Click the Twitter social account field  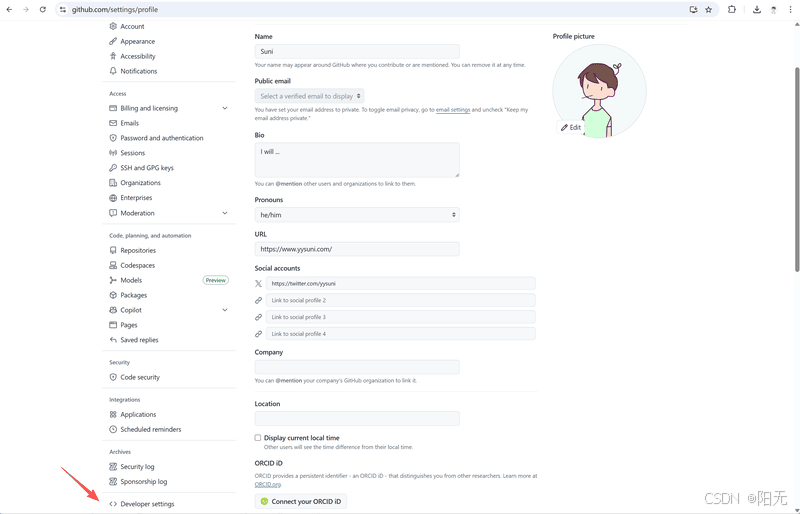pyautogui.click(x=401, y=283)
